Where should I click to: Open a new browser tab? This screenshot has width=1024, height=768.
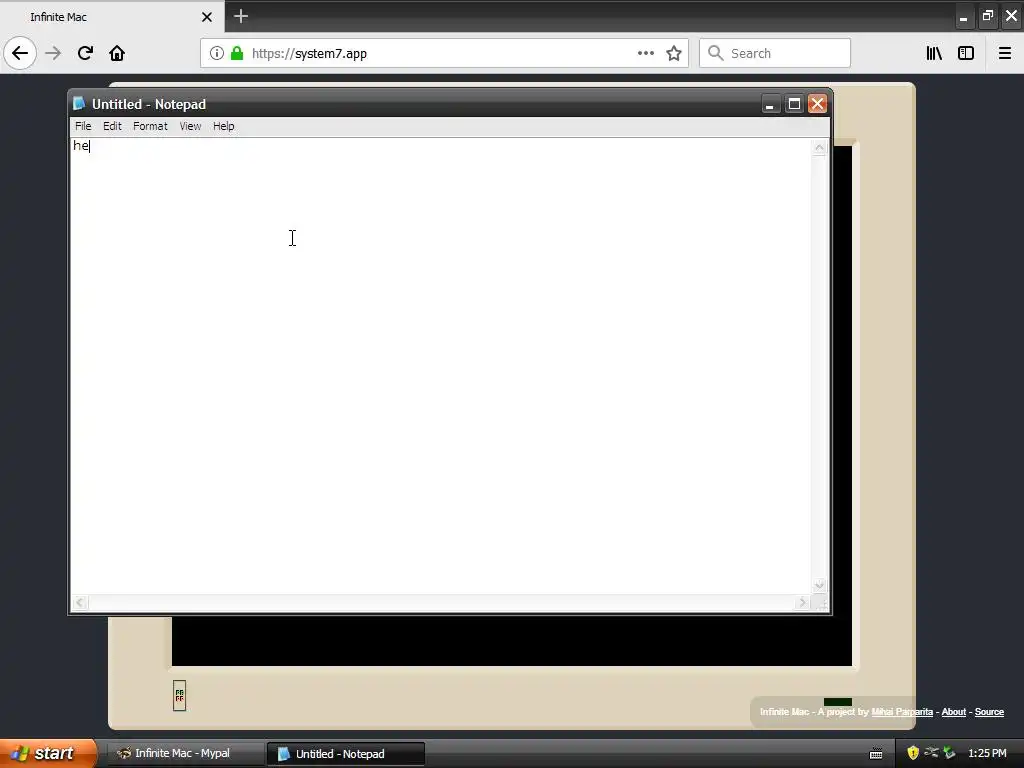pos(241,16)
